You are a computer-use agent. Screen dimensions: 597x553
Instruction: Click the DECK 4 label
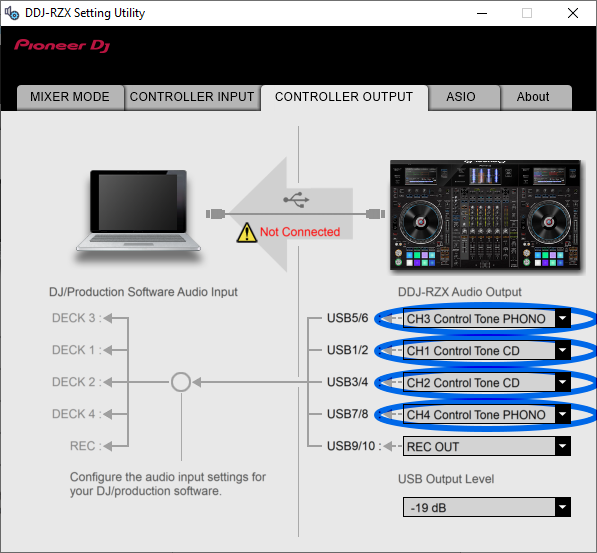click(77, 414)
